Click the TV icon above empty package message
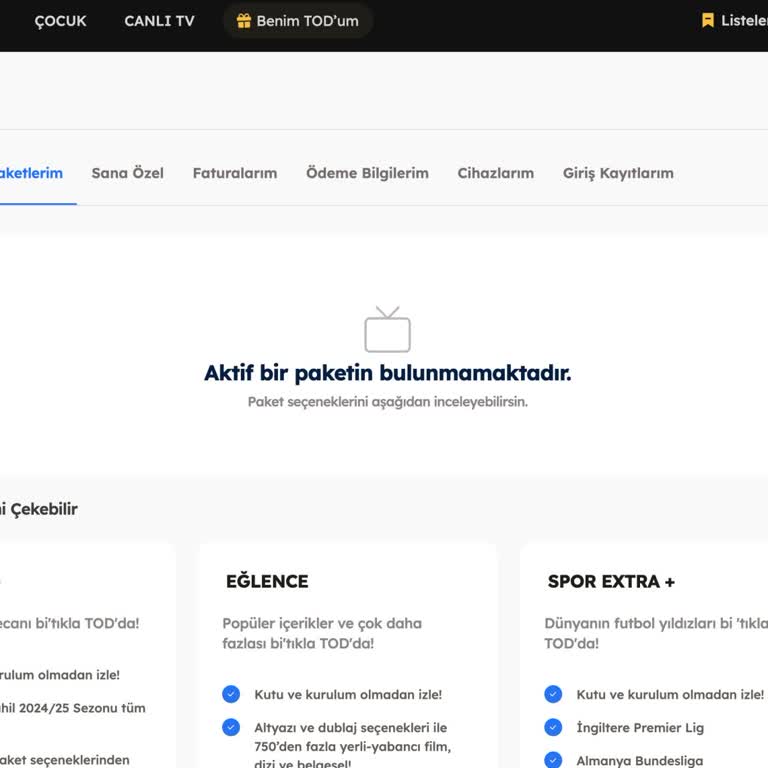 pos(387,329)
